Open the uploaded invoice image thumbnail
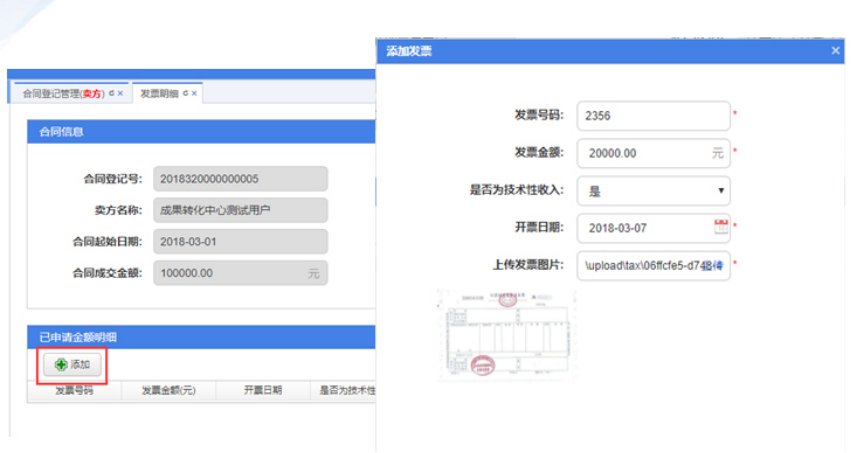 [506, 335]
